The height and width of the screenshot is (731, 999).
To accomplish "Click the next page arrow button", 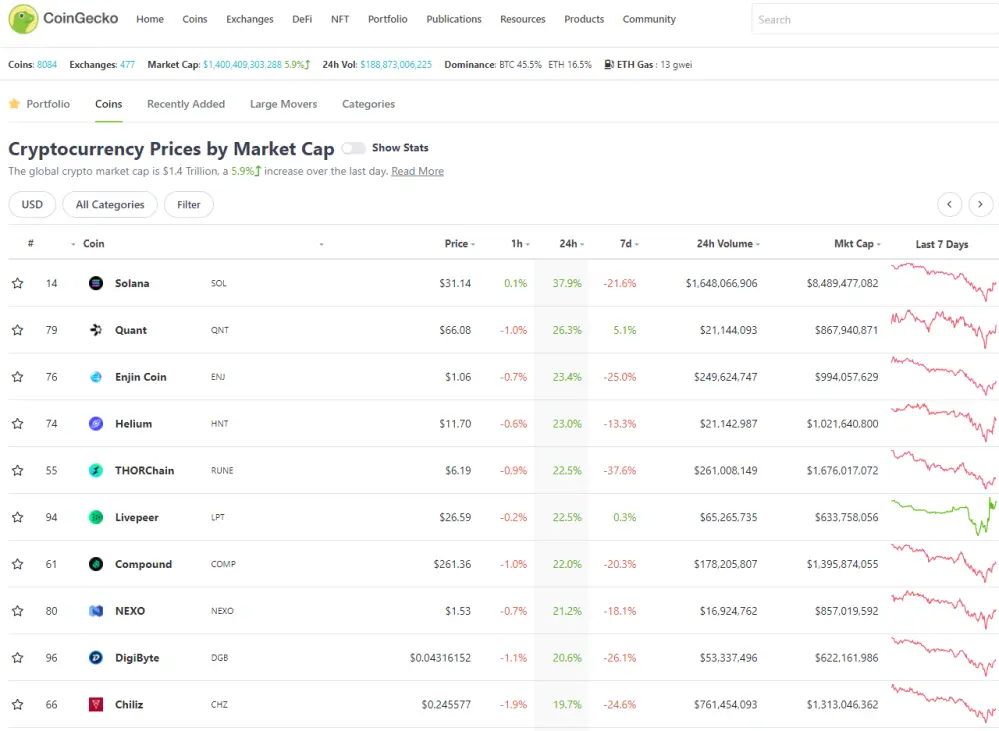I will 980,205.
